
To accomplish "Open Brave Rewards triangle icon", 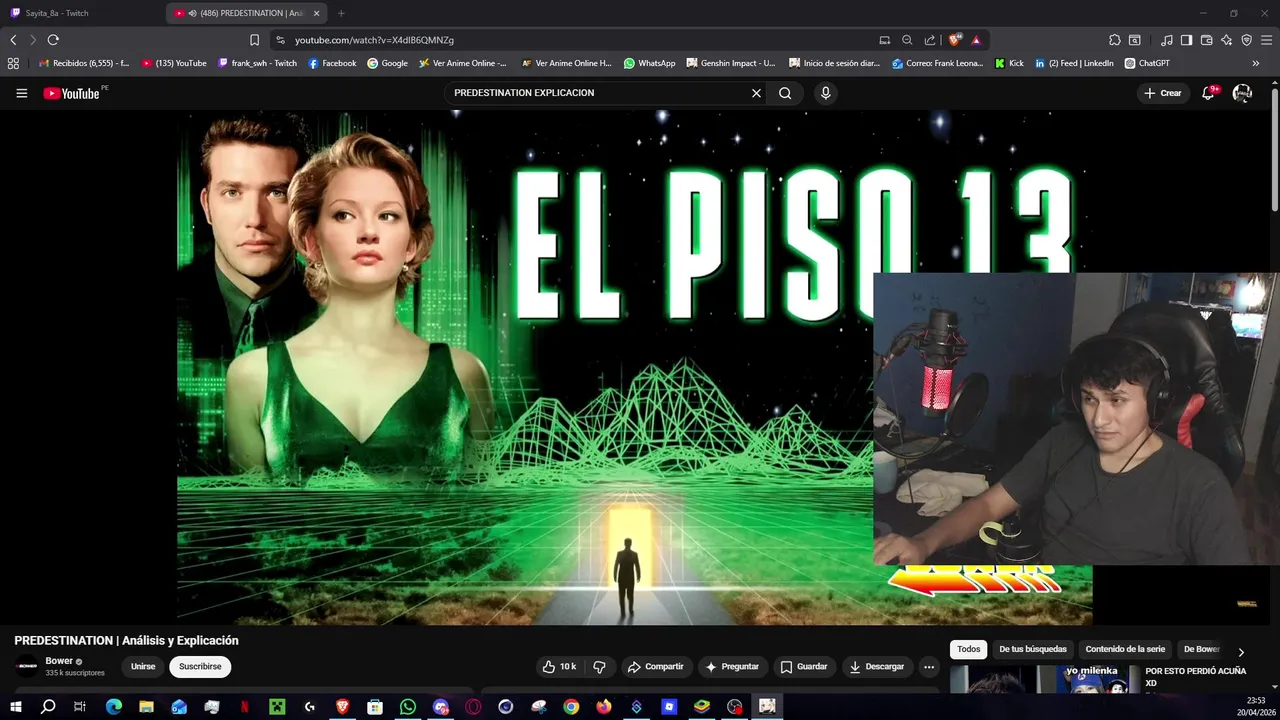I will coord(976,40).
